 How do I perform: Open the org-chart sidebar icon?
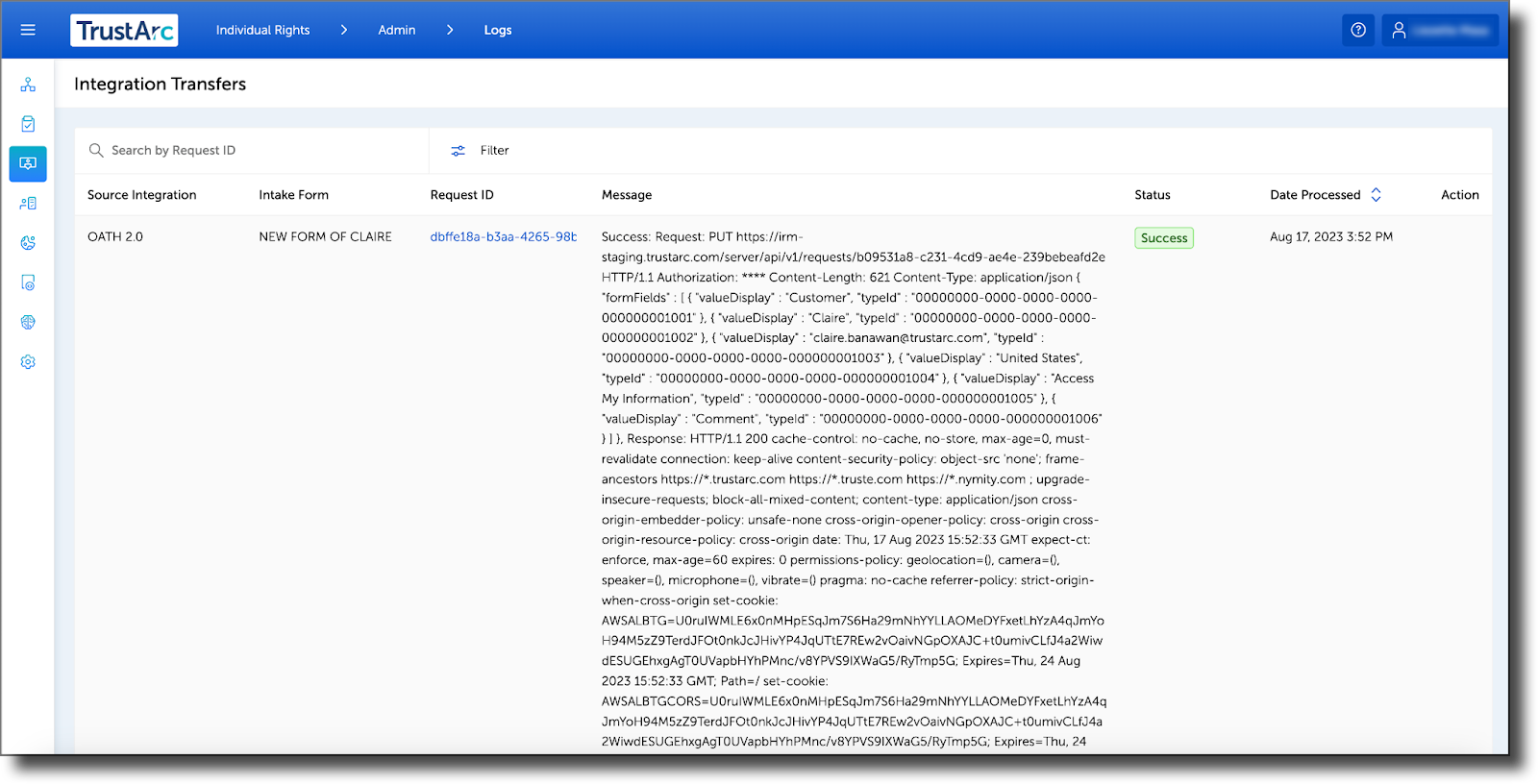pyautogui.click(x=28, y=85)
